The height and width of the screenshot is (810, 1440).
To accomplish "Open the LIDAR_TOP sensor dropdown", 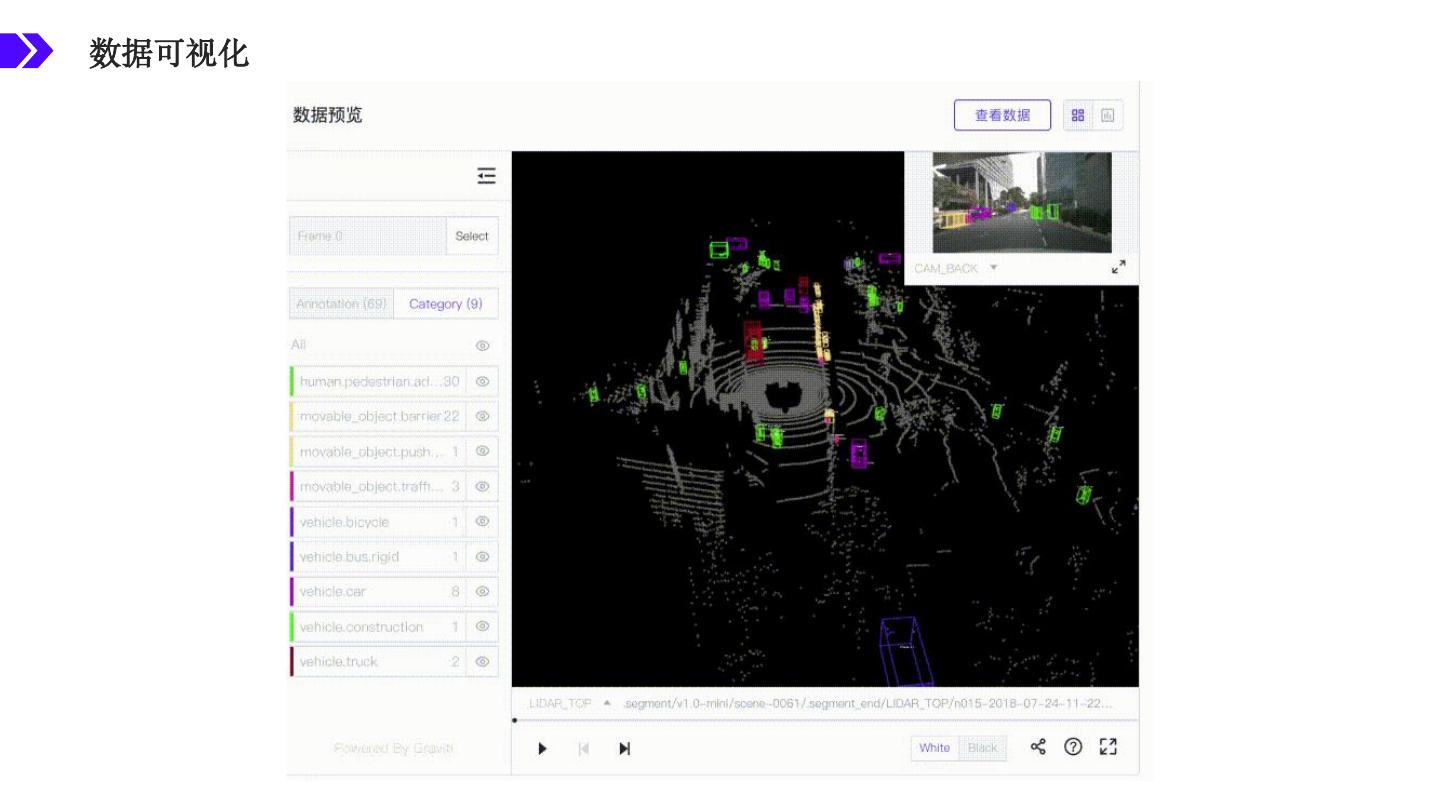I will click(x=607, y=703).
